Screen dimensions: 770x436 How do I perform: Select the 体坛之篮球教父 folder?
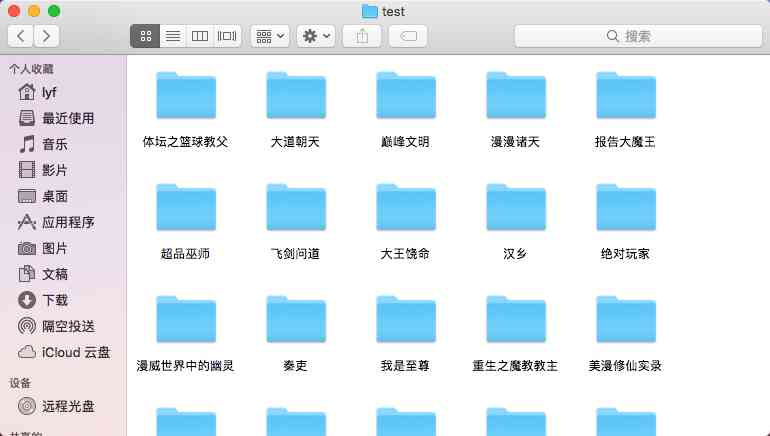coord(186,96)
